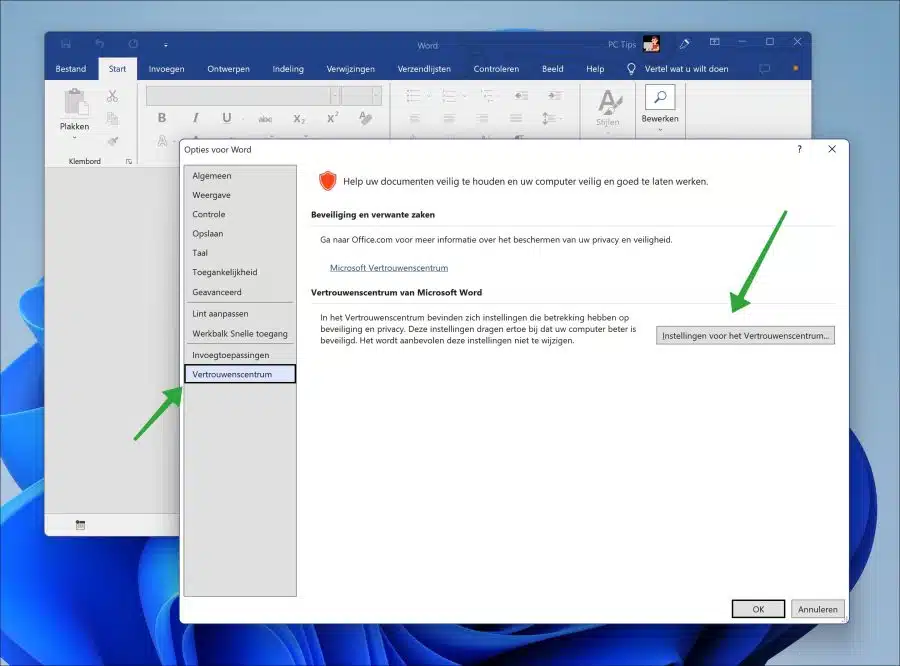900x666 pixels.
Task: Select Werkbalk Snelle toegang option
Action: click(x=240, y=334)
